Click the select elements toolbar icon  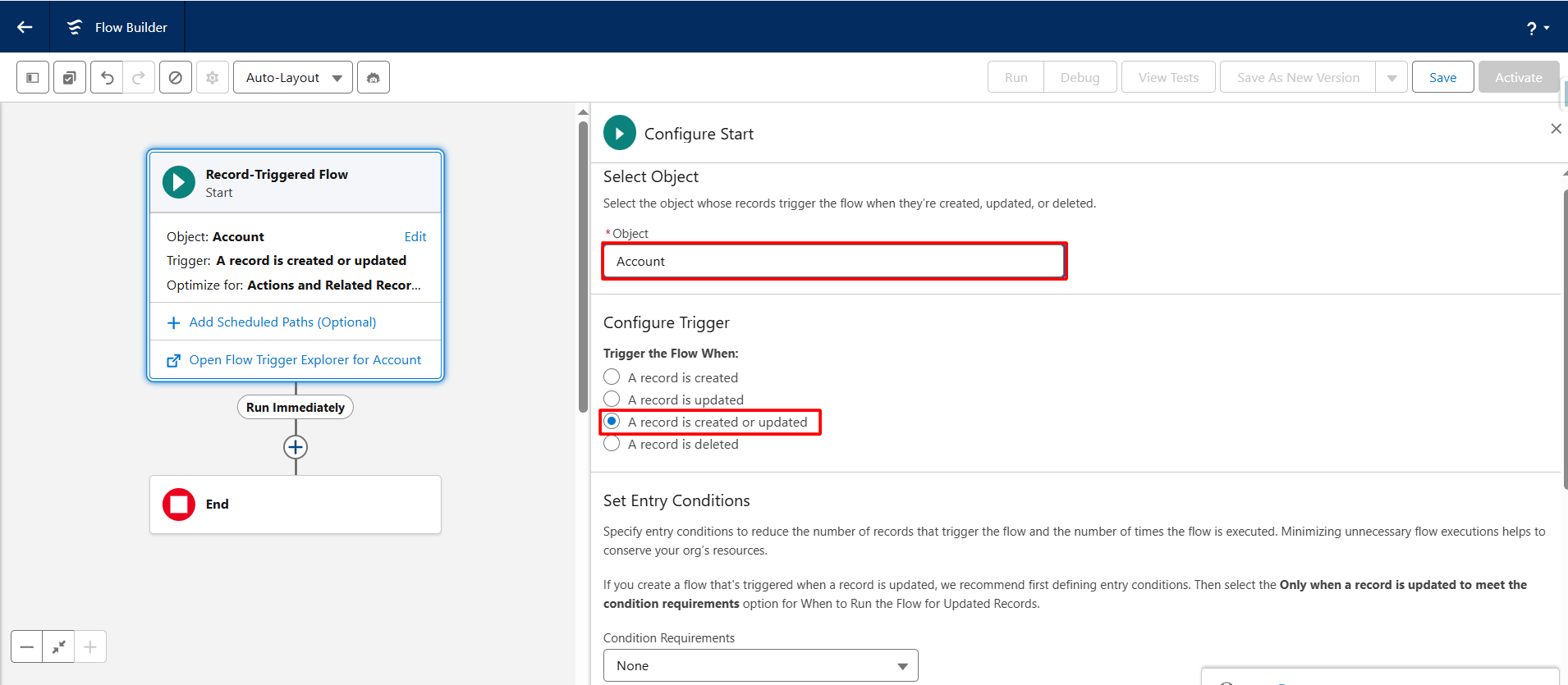pos(70,77)
